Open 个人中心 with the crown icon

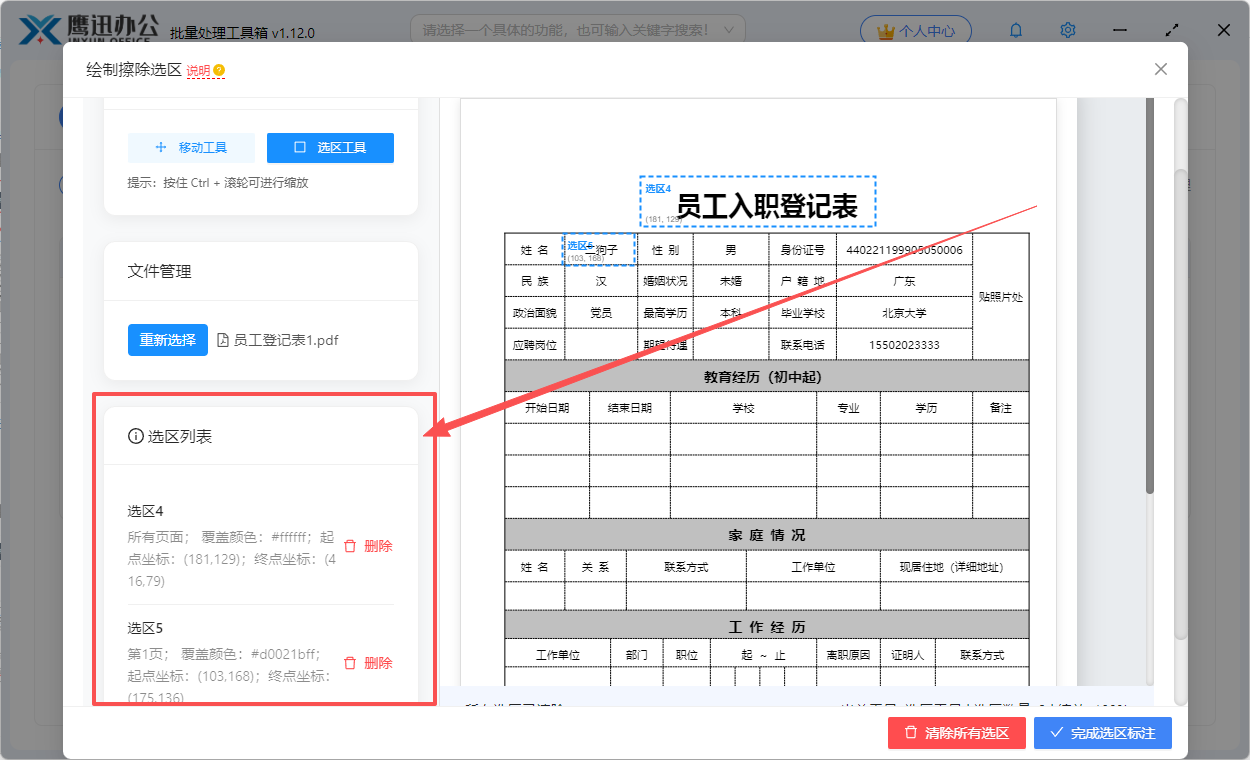(915, 31)
